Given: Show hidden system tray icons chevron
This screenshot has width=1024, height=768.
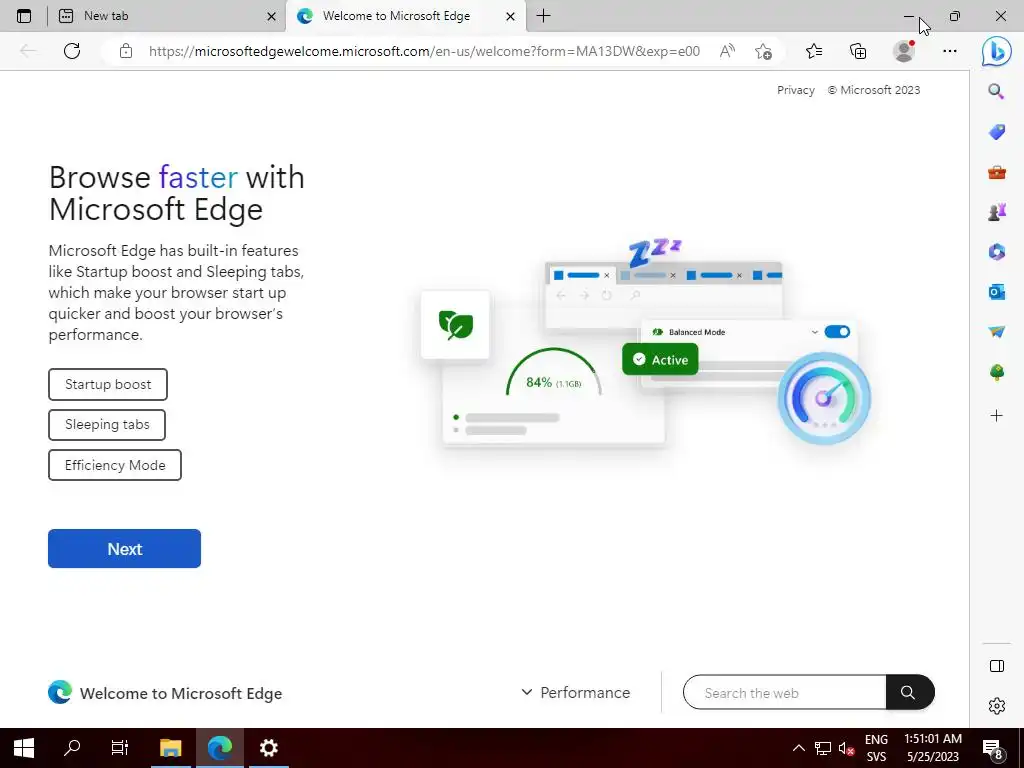Looking at the screenshot, I should click(799, 748).
